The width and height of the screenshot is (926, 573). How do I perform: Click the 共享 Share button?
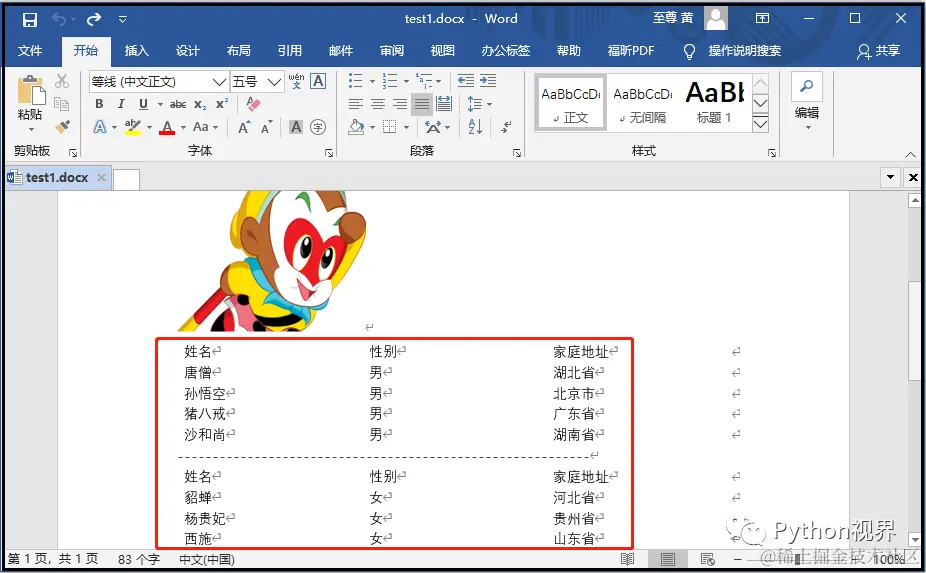(879, 51)
